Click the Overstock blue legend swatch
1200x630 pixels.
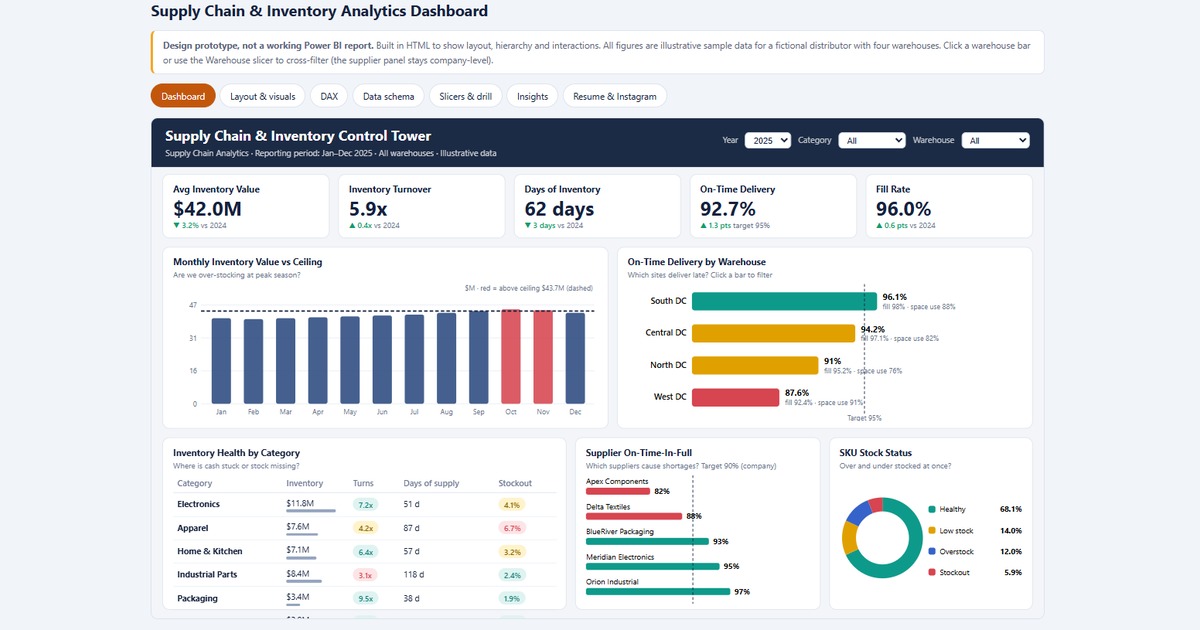(932, 551)
